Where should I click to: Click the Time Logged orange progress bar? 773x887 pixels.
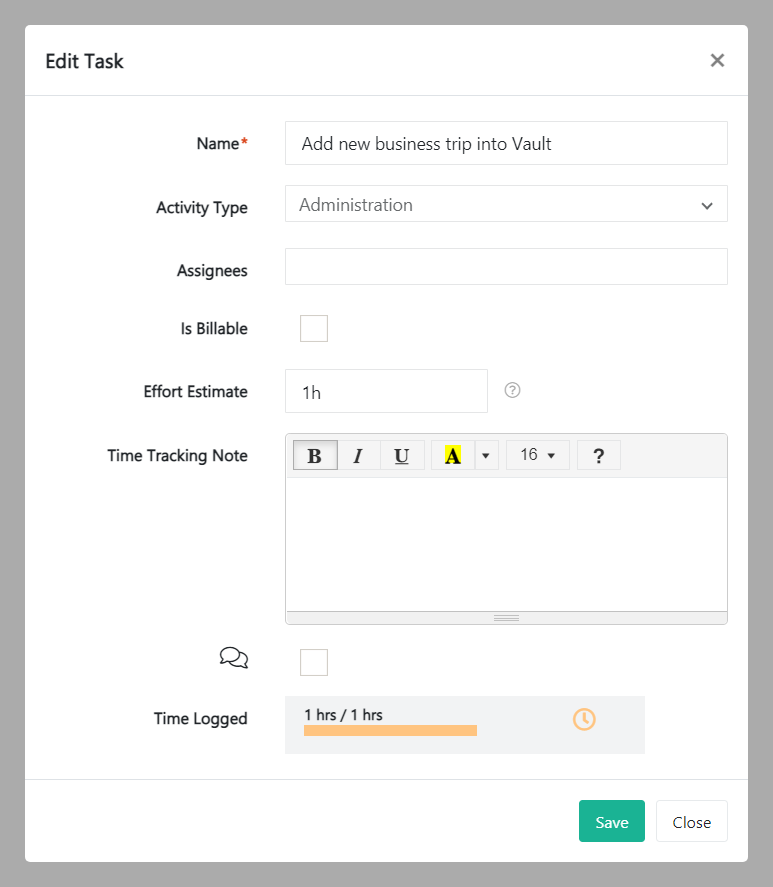pos(390,731)
